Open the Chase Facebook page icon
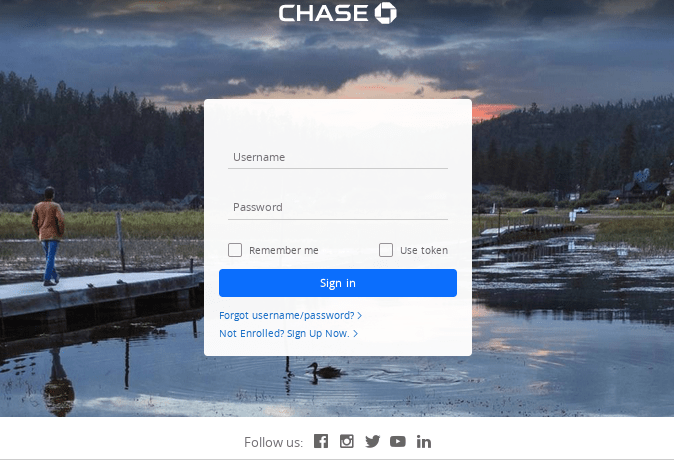Viewport: 674px width, 470px height. (x=321, y=441)
